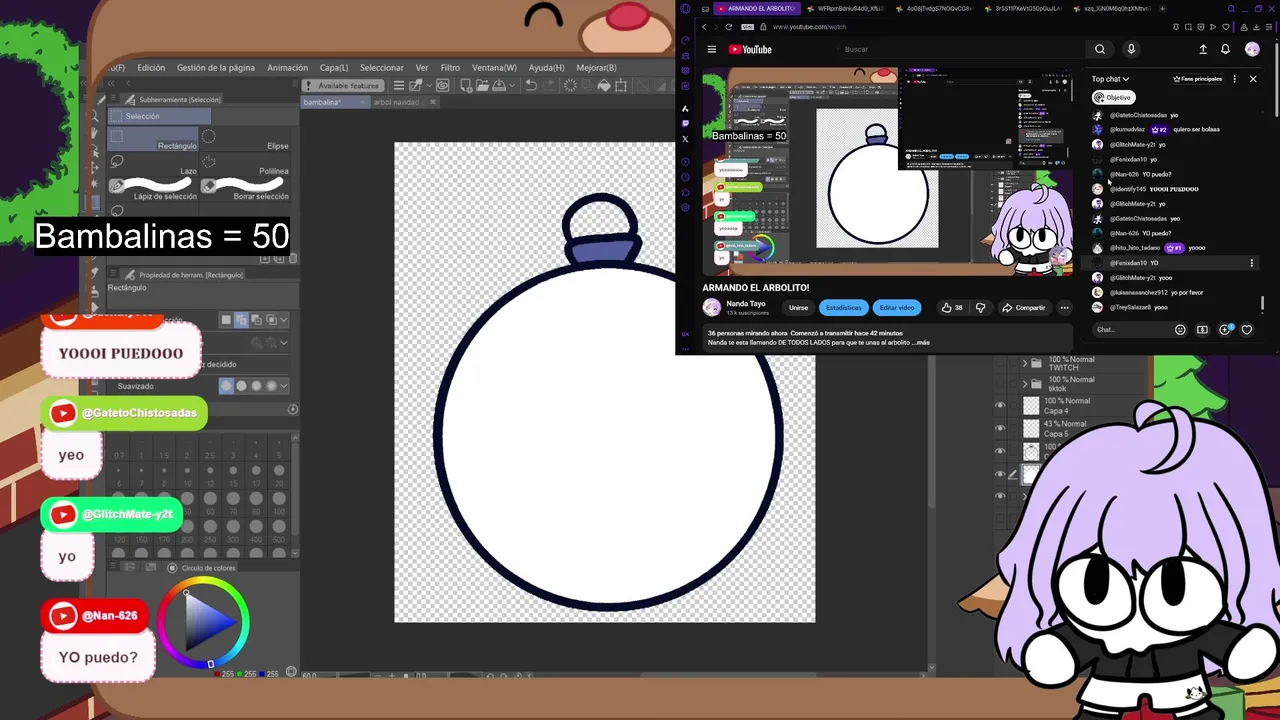Switch to the ARMANDO EL ARBOLITO browser tab
1280x720 pixels.
tap(755, 8)
